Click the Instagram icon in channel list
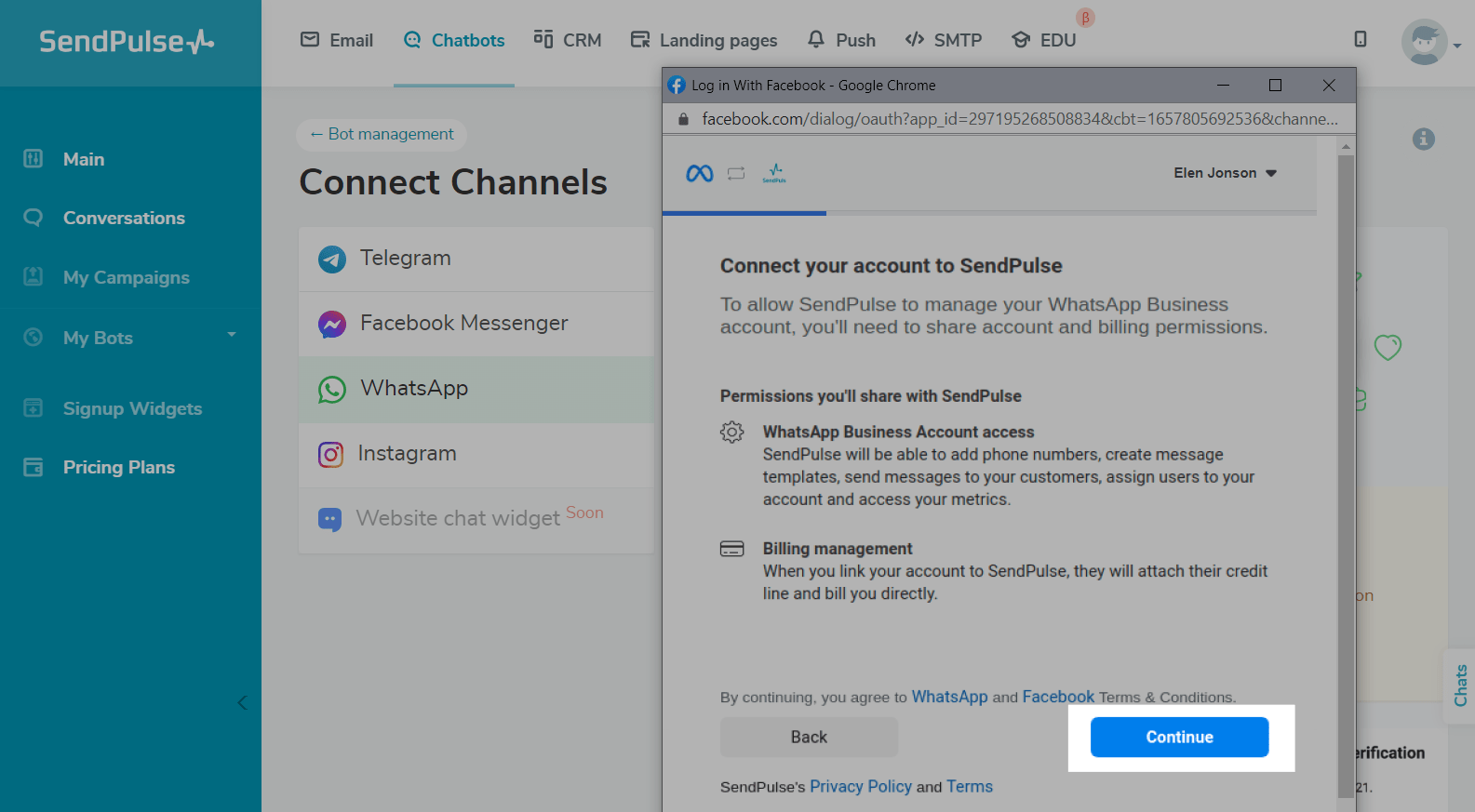Screen dimensions: 1475x812 (x=331, y=454)
